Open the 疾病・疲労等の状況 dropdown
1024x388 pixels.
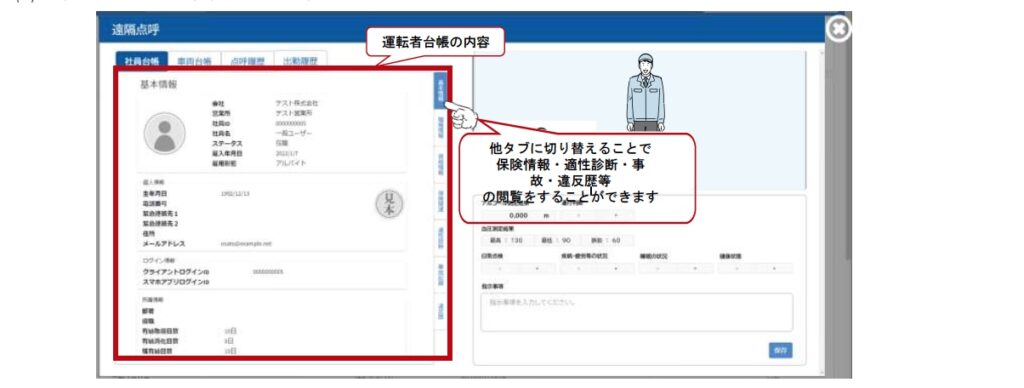tap(597, 268)
